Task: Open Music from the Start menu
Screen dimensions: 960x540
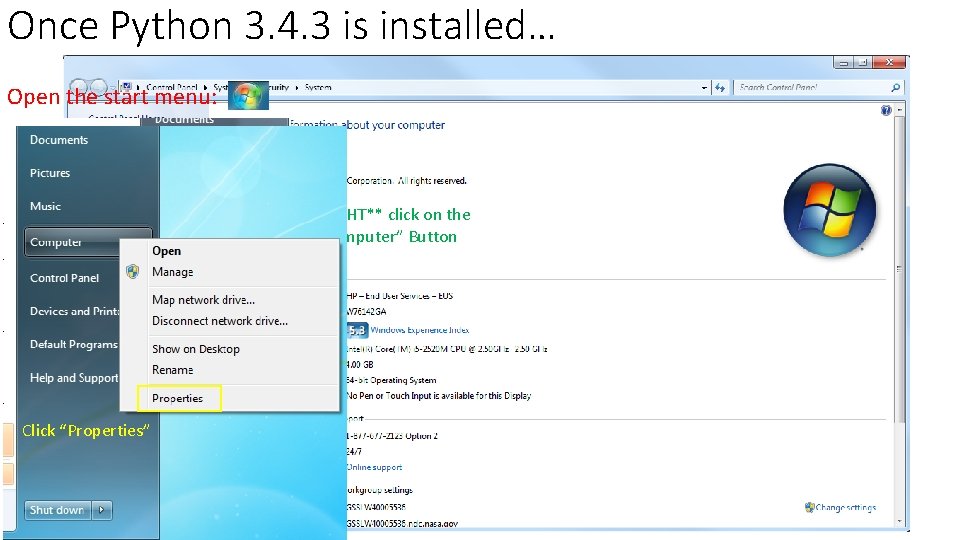Action: [45, 206]
